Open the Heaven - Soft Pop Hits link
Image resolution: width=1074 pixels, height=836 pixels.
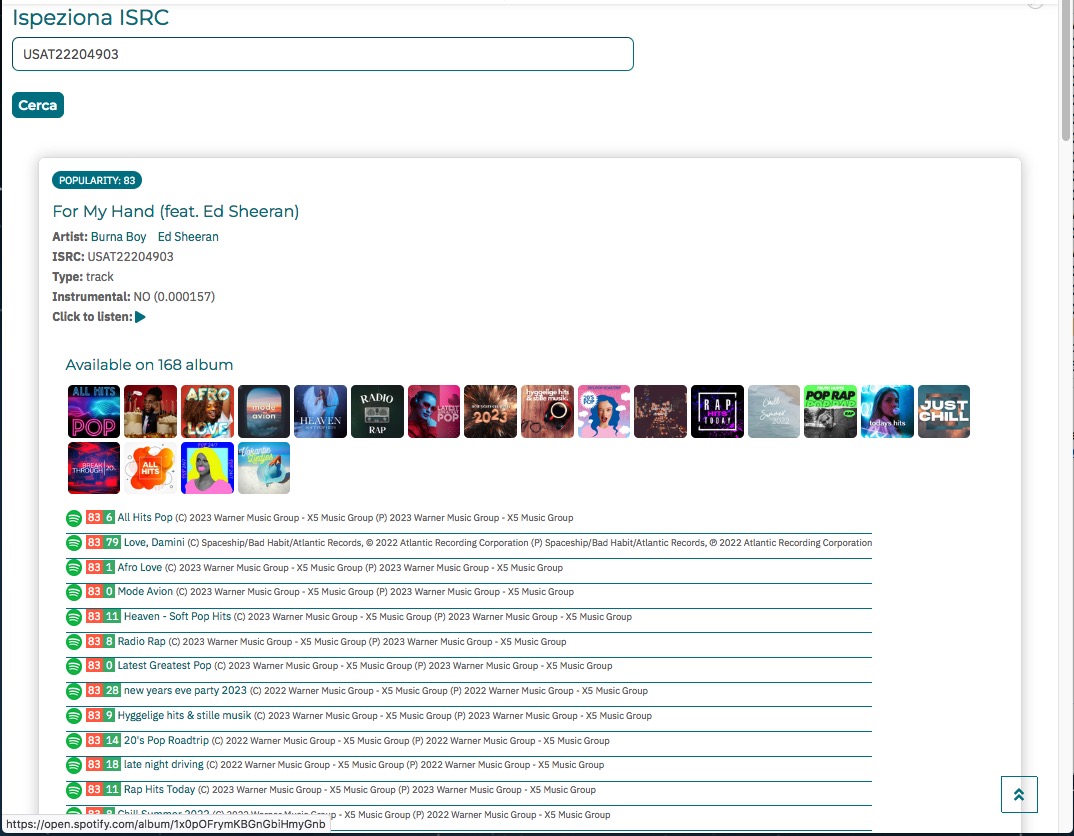click(x=177, y=616)
